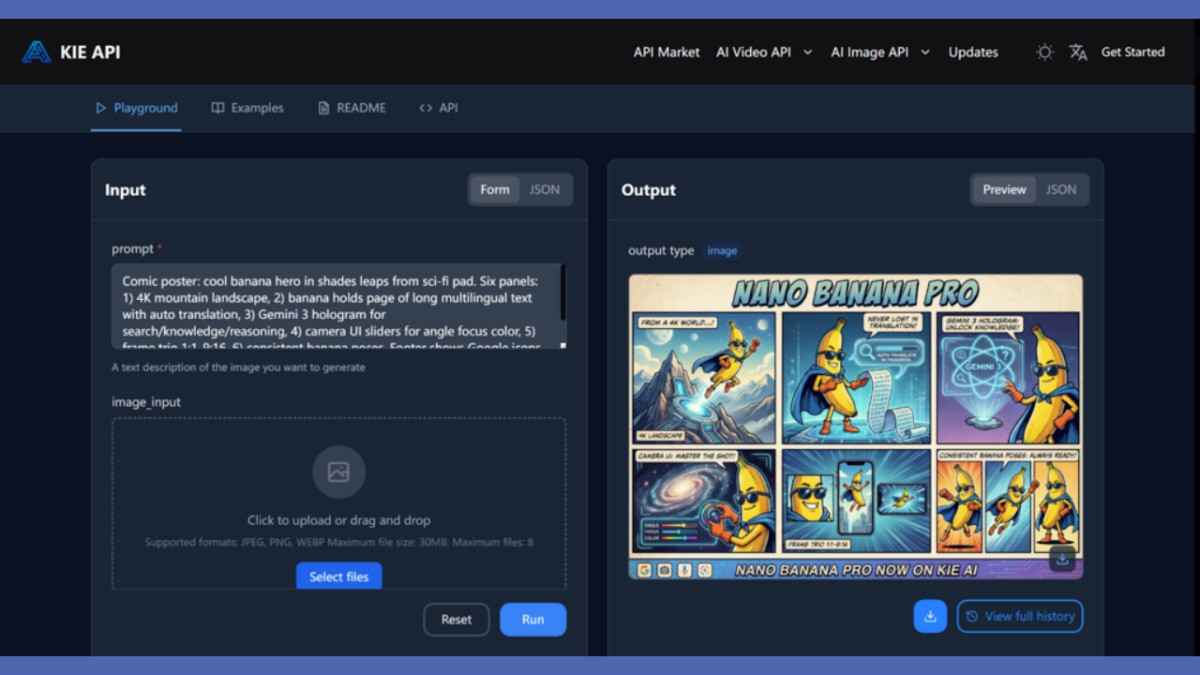This screenshot has width=1200, height=675.
Task: Click the blue download output button
Action: pyautogui.click(x=929, y=616)
